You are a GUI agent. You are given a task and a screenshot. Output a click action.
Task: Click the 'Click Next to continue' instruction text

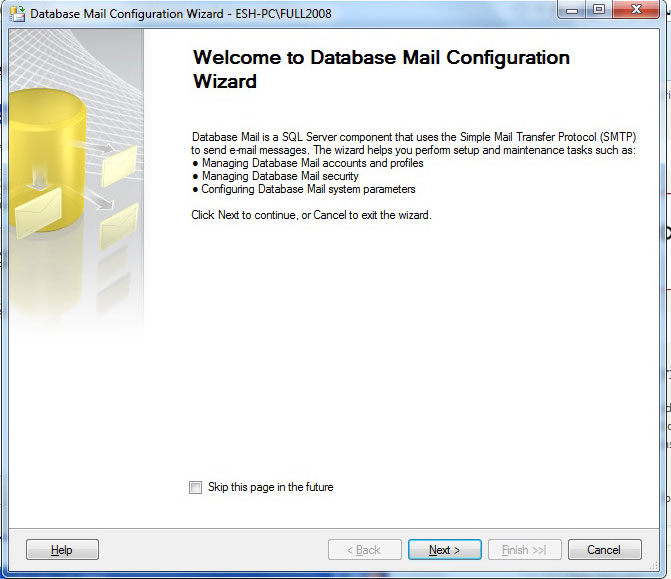point(310,215)
